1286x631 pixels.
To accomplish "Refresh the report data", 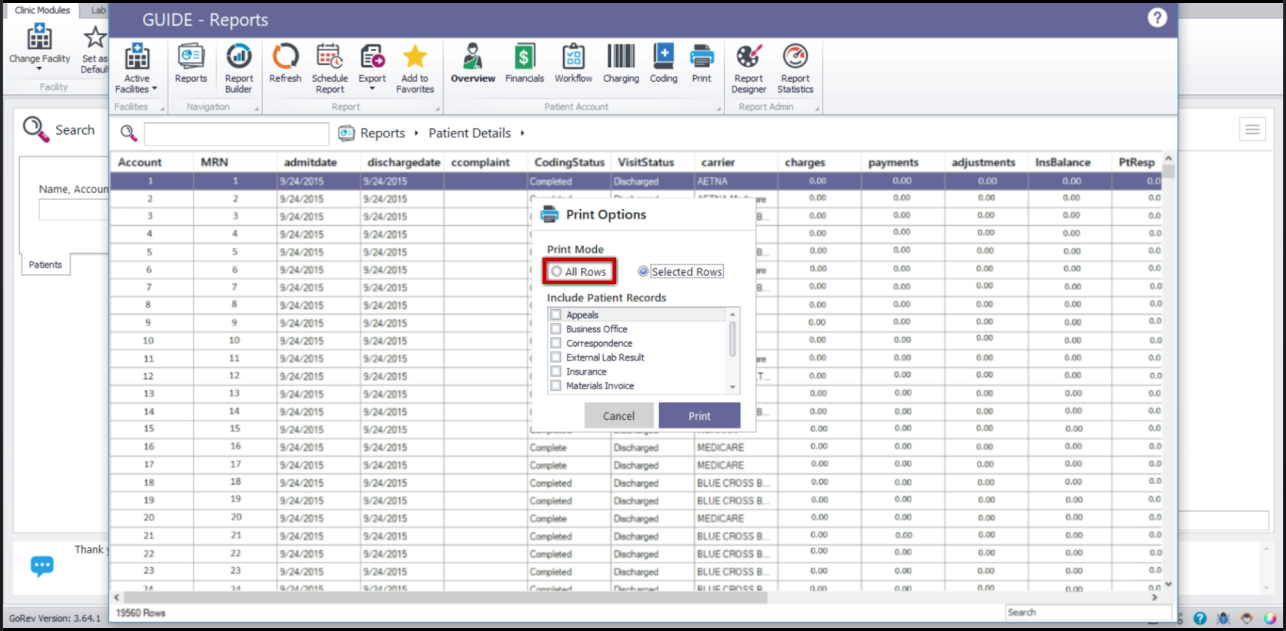I will [285, 63].
